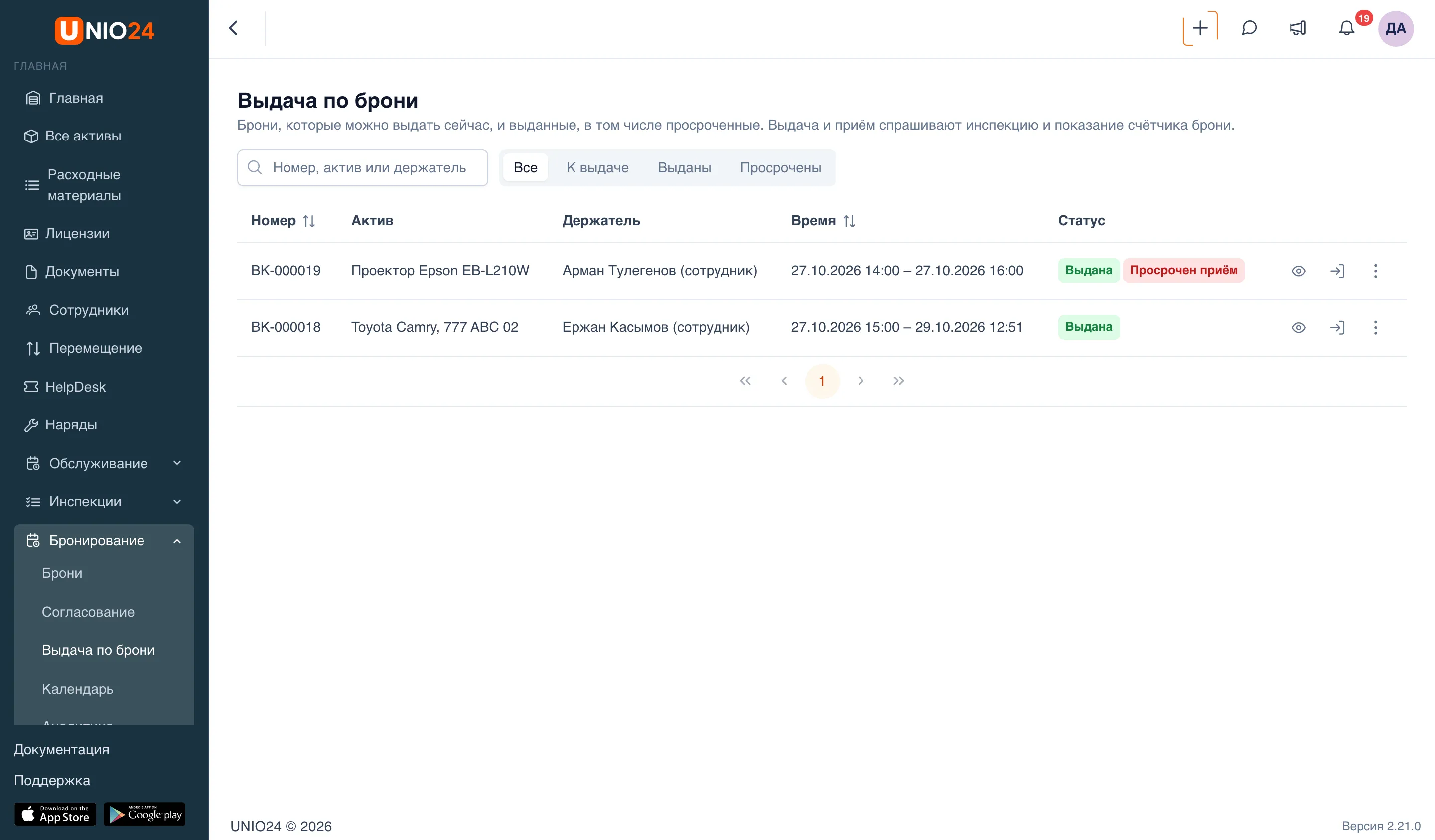
Task: Select the К выдаче filter tab
Action: click(x=597, y=167)
